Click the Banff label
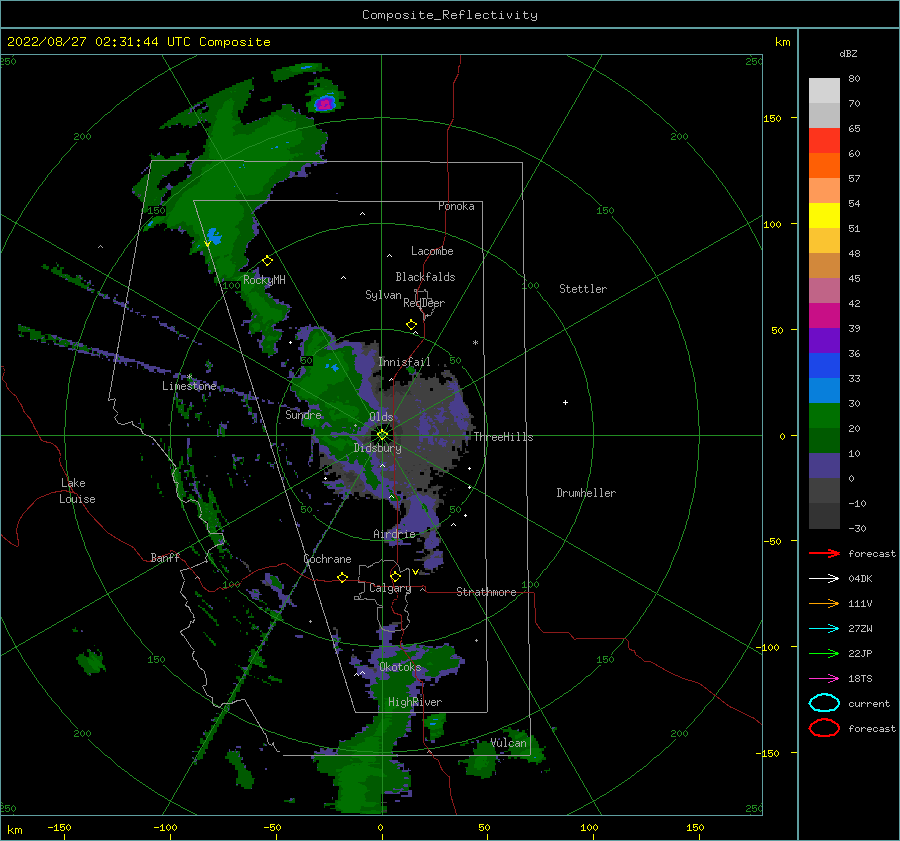Screen dimensions: 900x841 (x=165, y=557)
